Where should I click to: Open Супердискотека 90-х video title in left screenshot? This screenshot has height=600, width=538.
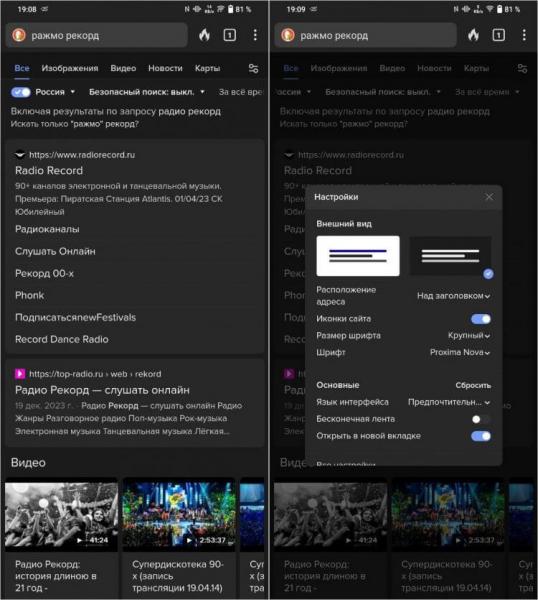[x=178, y=576]
